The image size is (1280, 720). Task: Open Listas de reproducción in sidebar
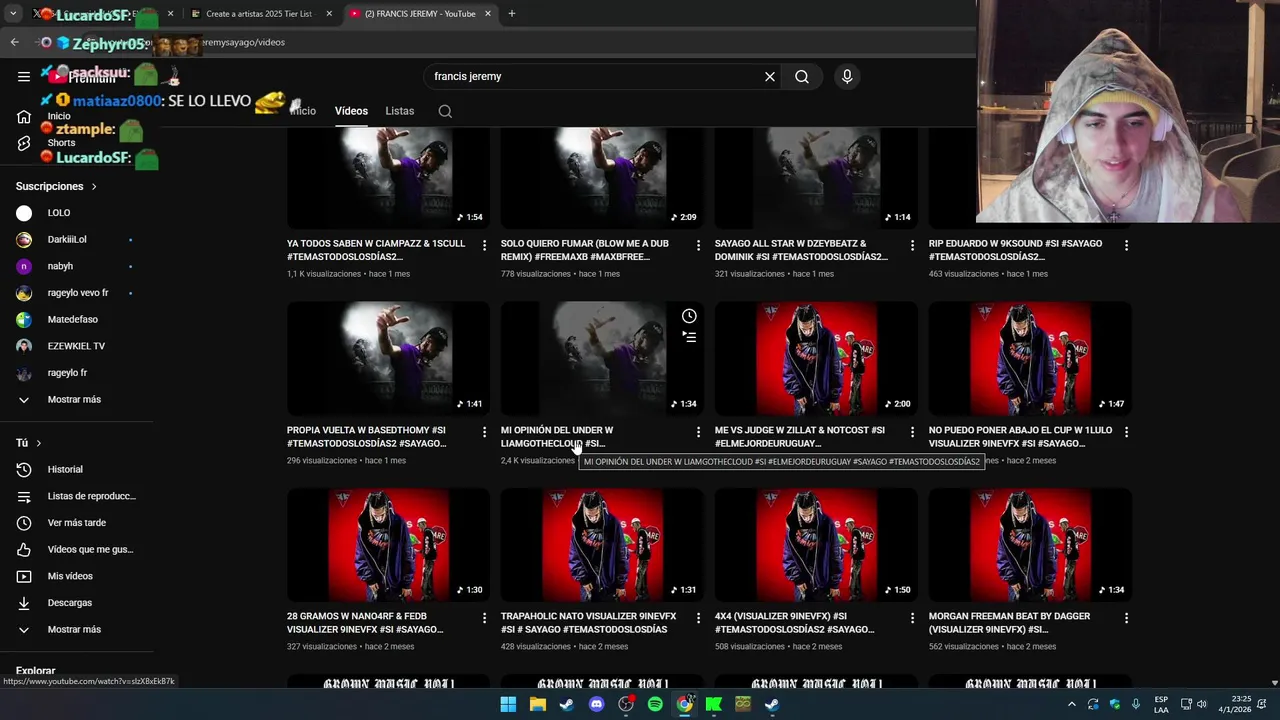coord(77,496)
